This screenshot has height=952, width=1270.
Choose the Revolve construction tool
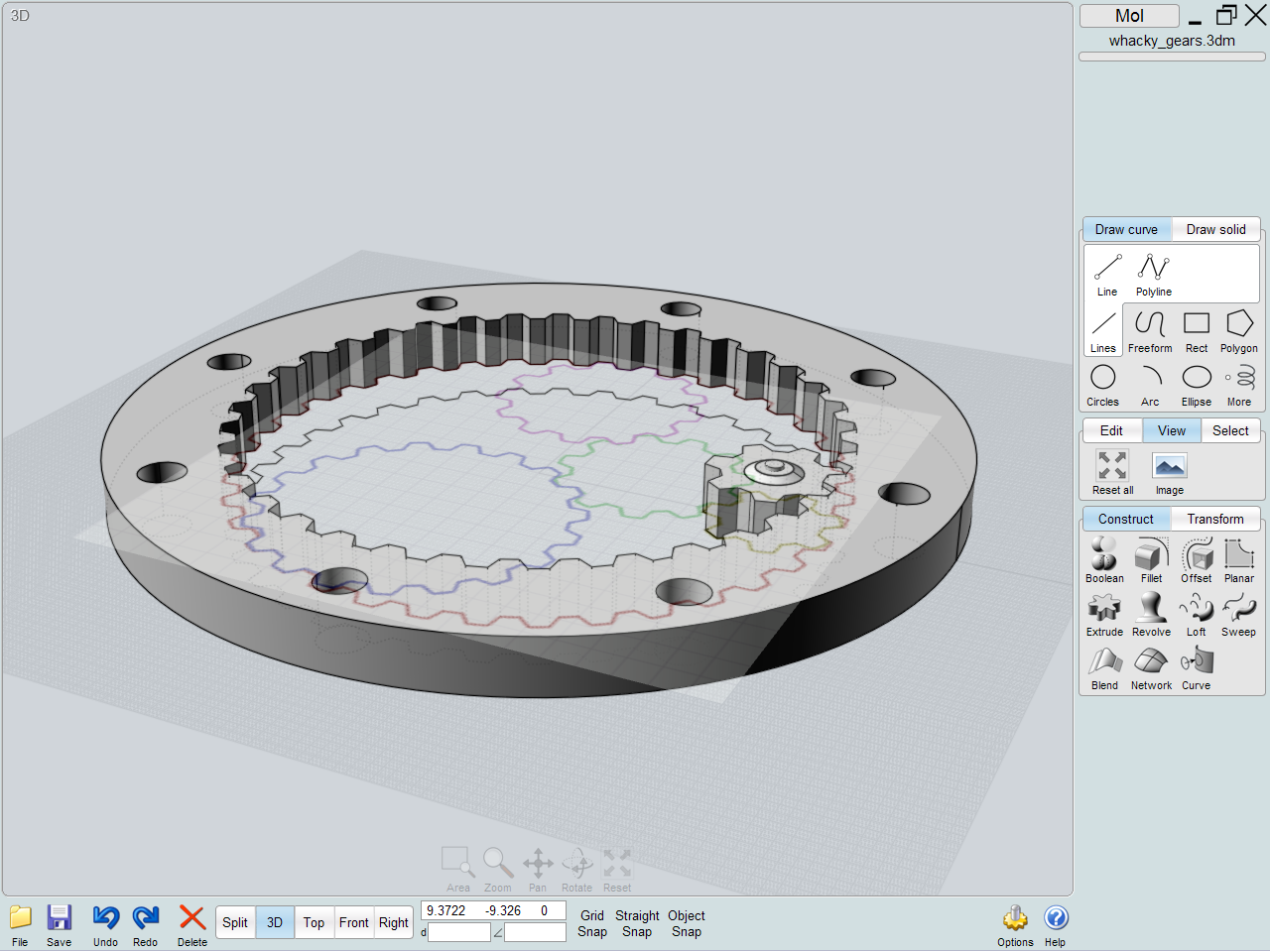(x=1150, y=610)
